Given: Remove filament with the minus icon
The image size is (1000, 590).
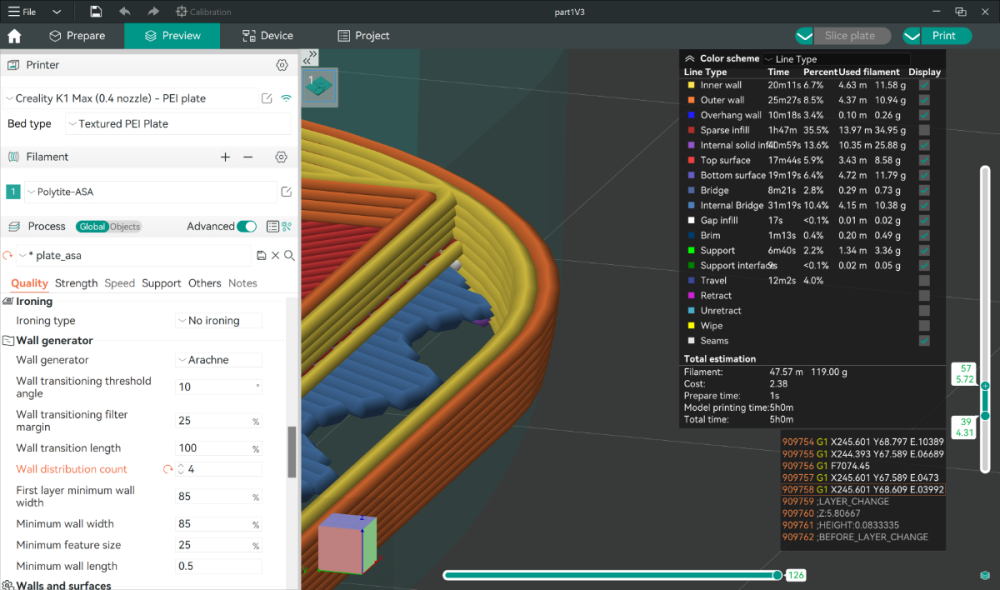Looking at the screenshot, I should (248, 157).
